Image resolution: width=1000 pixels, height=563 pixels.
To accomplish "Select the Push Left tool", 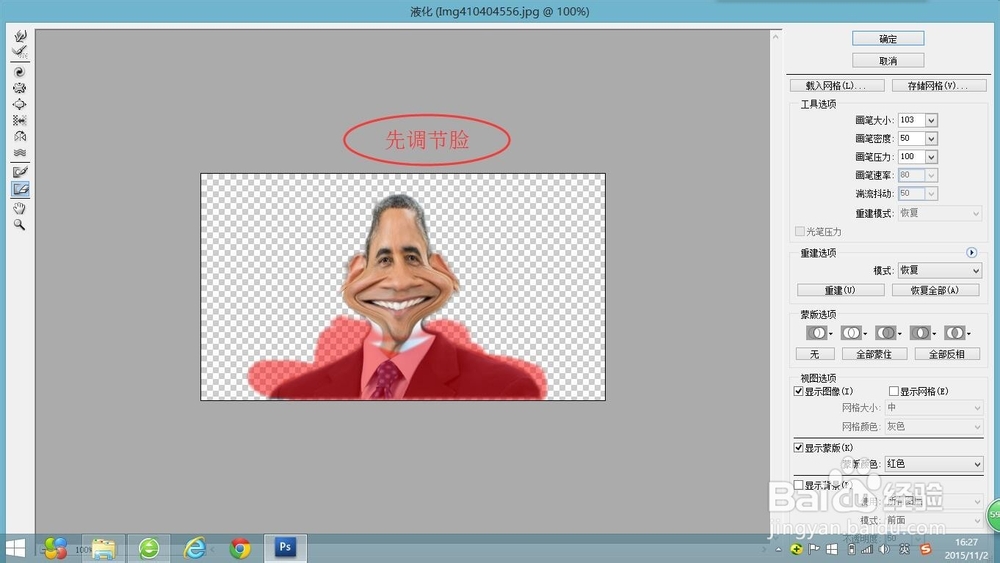I will point(20,120).
